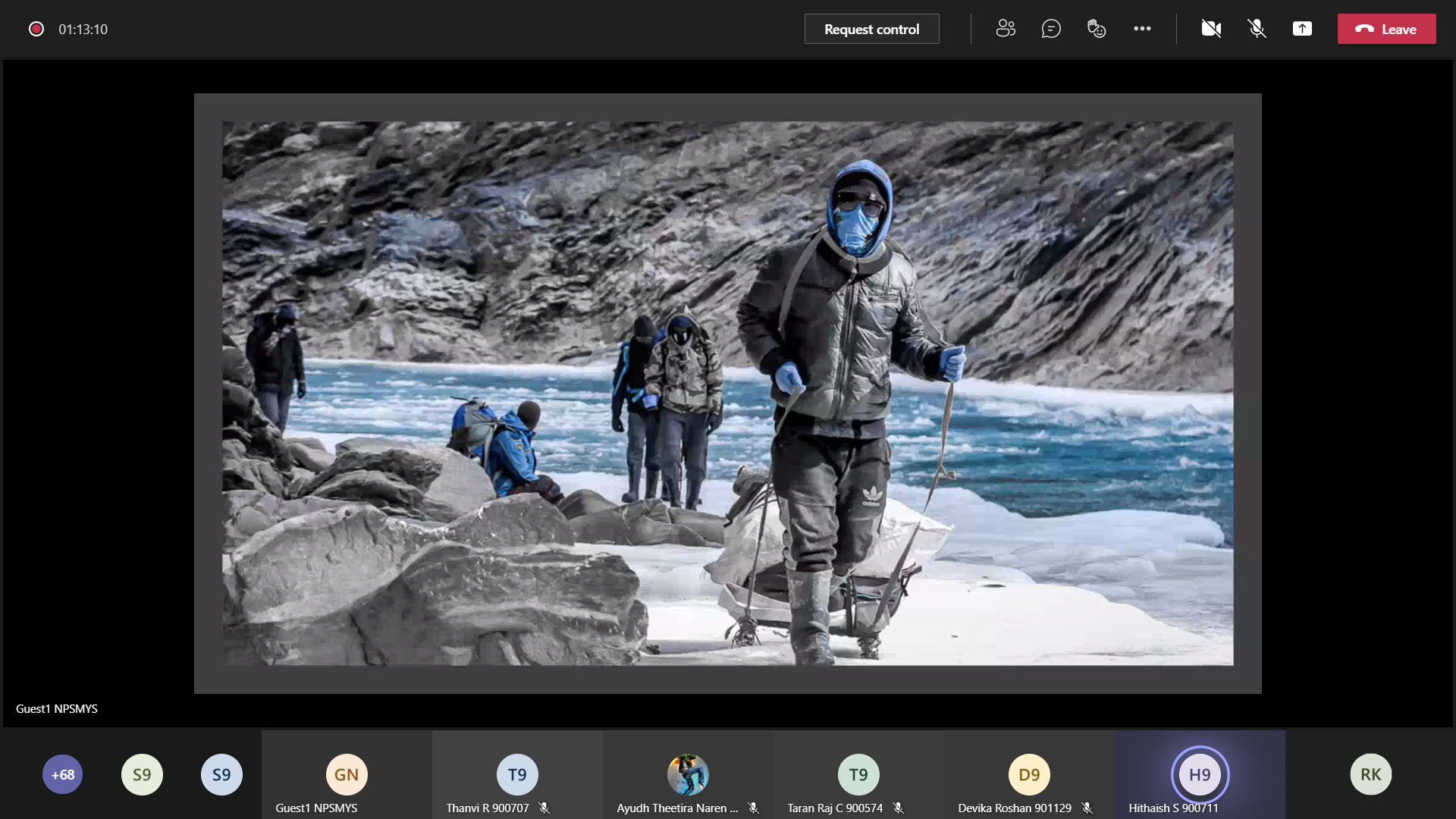
Task: Expand the +68 overflow participants
Action: 62,774
